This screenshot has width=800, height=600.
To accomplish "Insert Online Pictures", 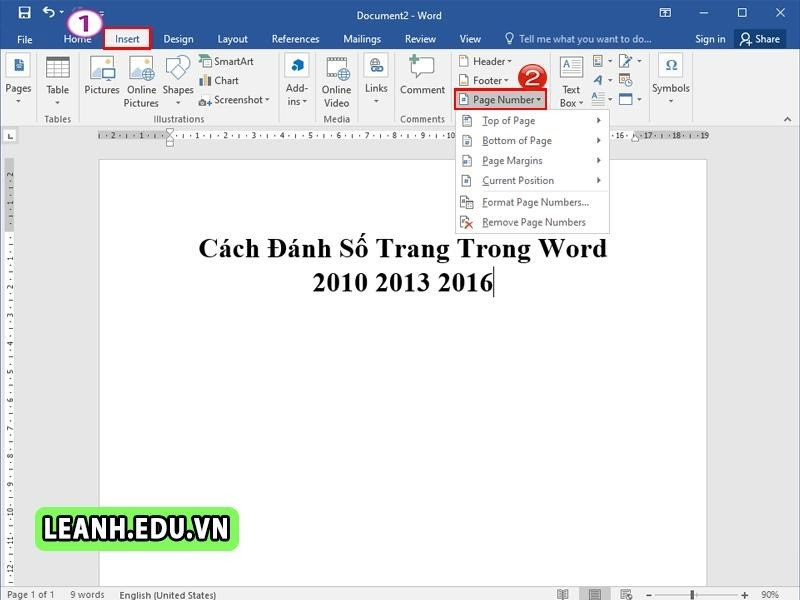I will click(x=142, y=82).
